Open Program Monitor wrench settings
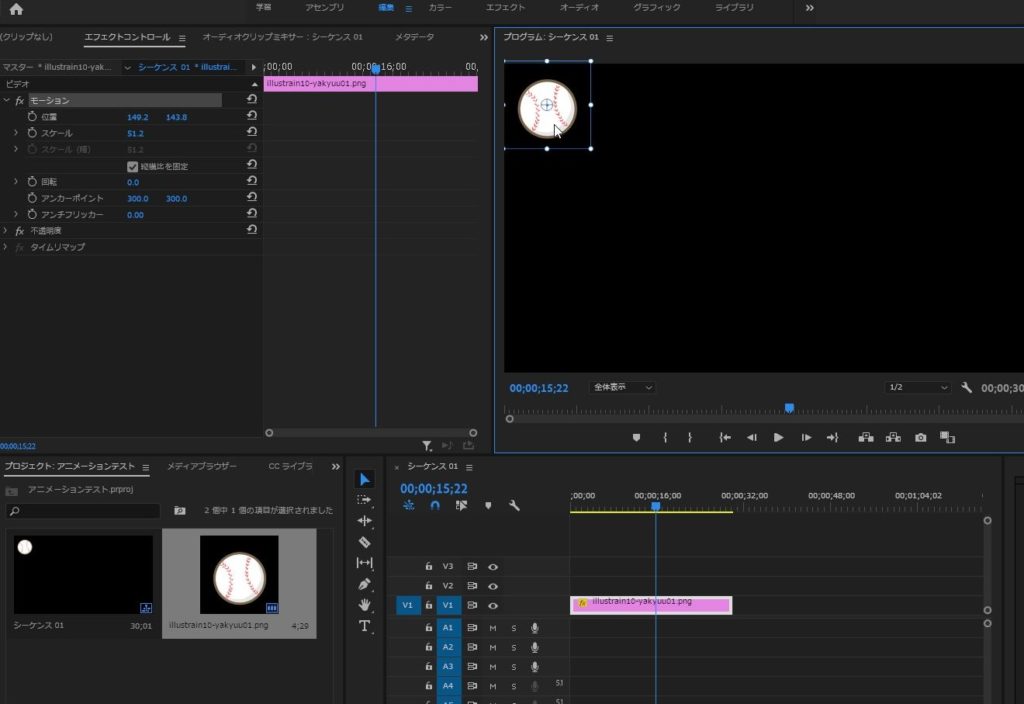Screen dimensions: 1024x704 pos(966,387)
